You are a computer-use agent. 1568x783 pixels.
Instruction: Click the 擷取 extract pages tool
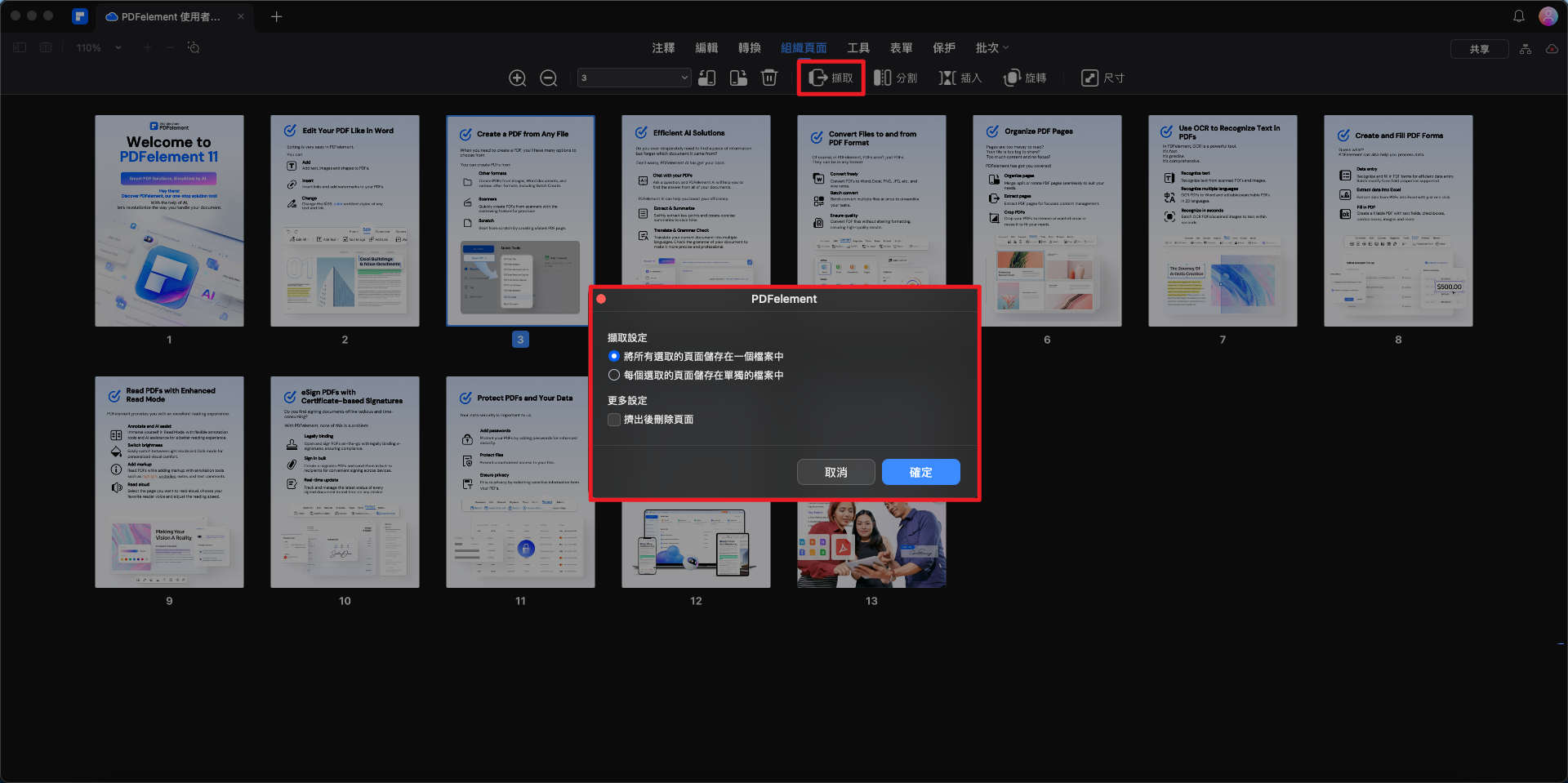(x=831, y=78)
